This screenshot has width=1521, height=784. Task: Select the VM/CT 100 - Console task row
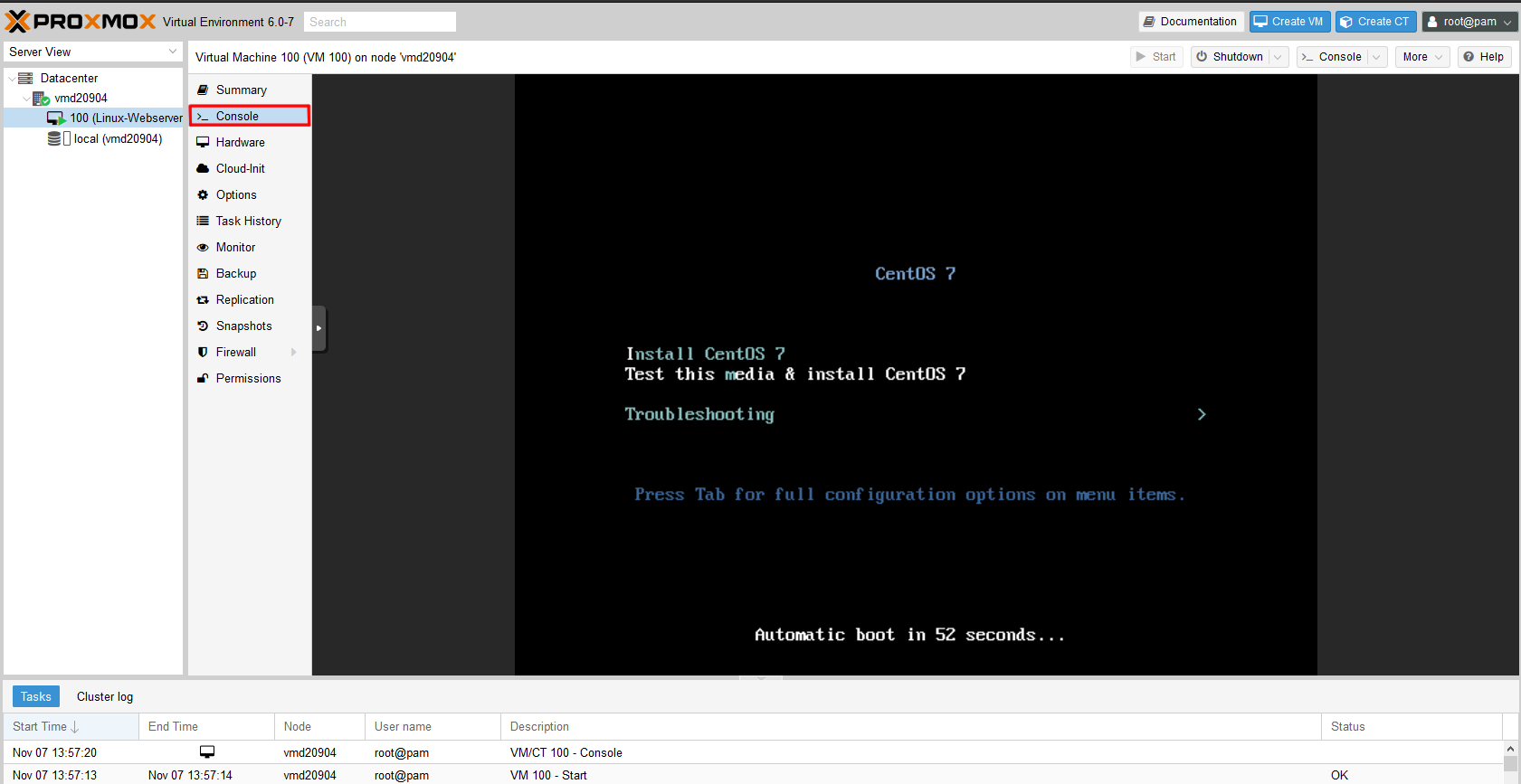pos(753,752)
